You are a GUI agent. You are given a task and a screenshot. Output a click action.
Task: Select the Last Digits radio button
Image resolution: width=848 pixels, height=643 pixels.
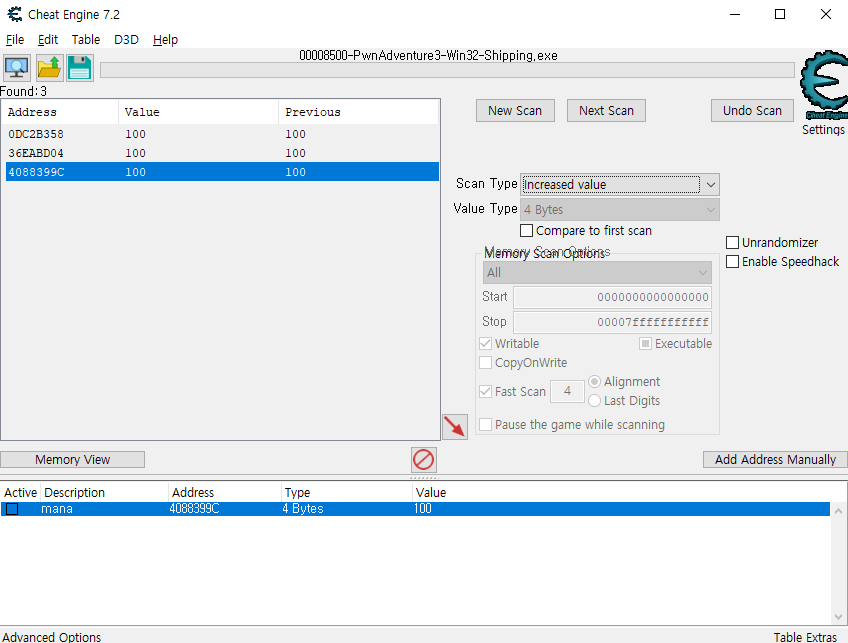(x=594, y=401)
